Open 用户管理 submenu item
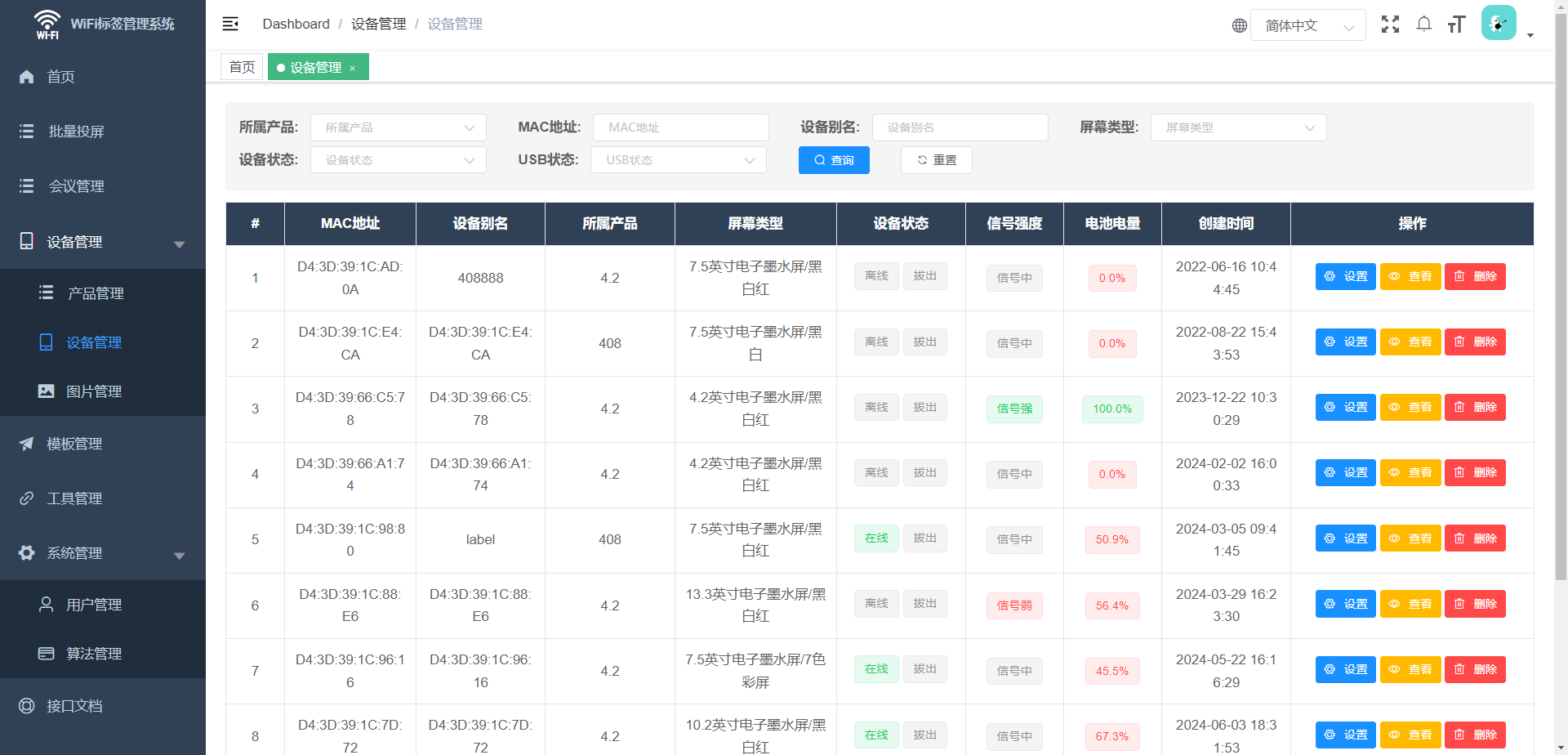This screenshot has height=755, width=1568. tap(103, 605)
